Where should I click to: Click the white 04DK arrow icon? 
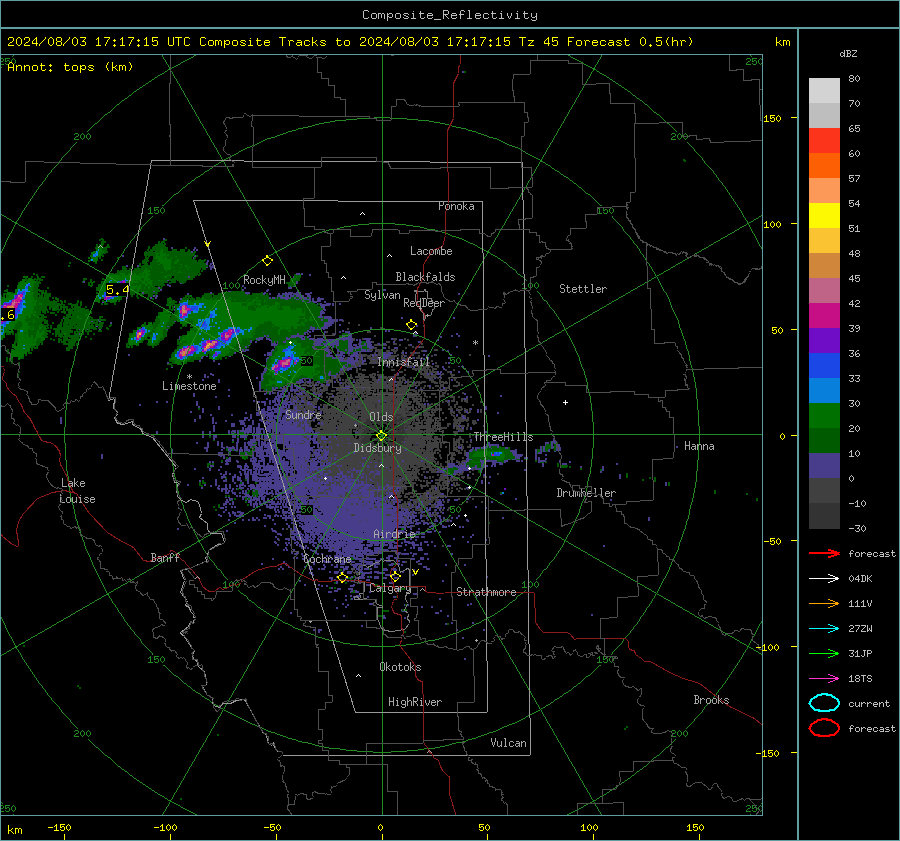[824, 579]
